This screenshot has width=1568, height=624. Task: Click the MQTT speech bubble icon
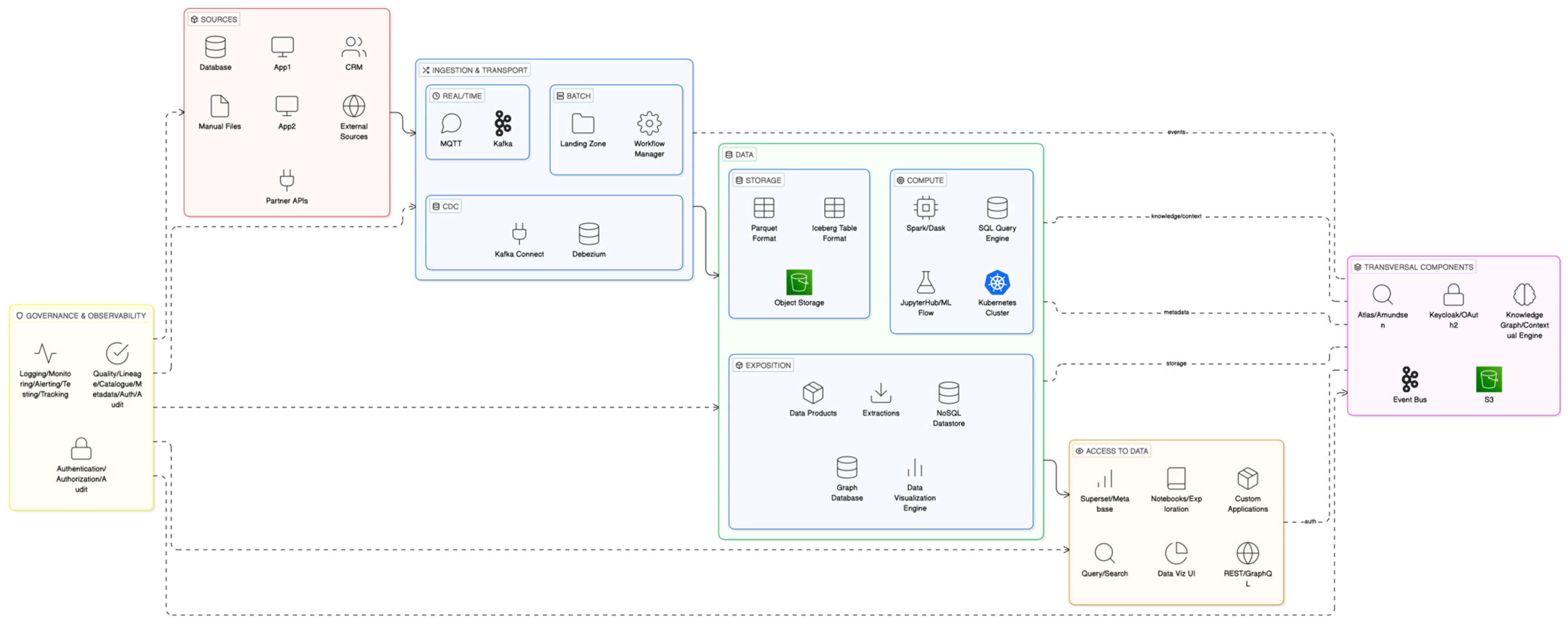450,124
